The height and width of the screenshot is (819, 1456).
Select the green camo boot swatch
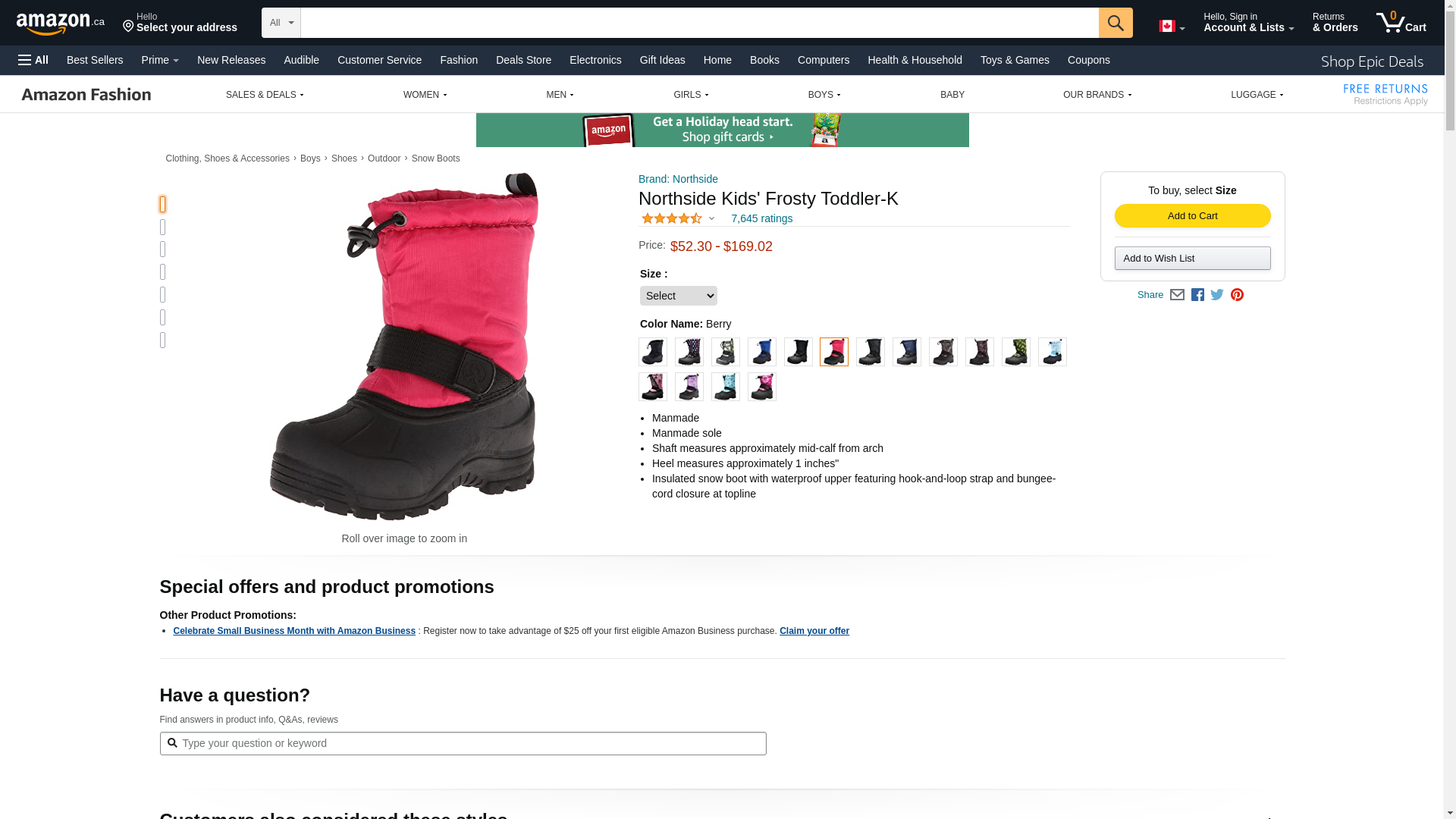1016,352
